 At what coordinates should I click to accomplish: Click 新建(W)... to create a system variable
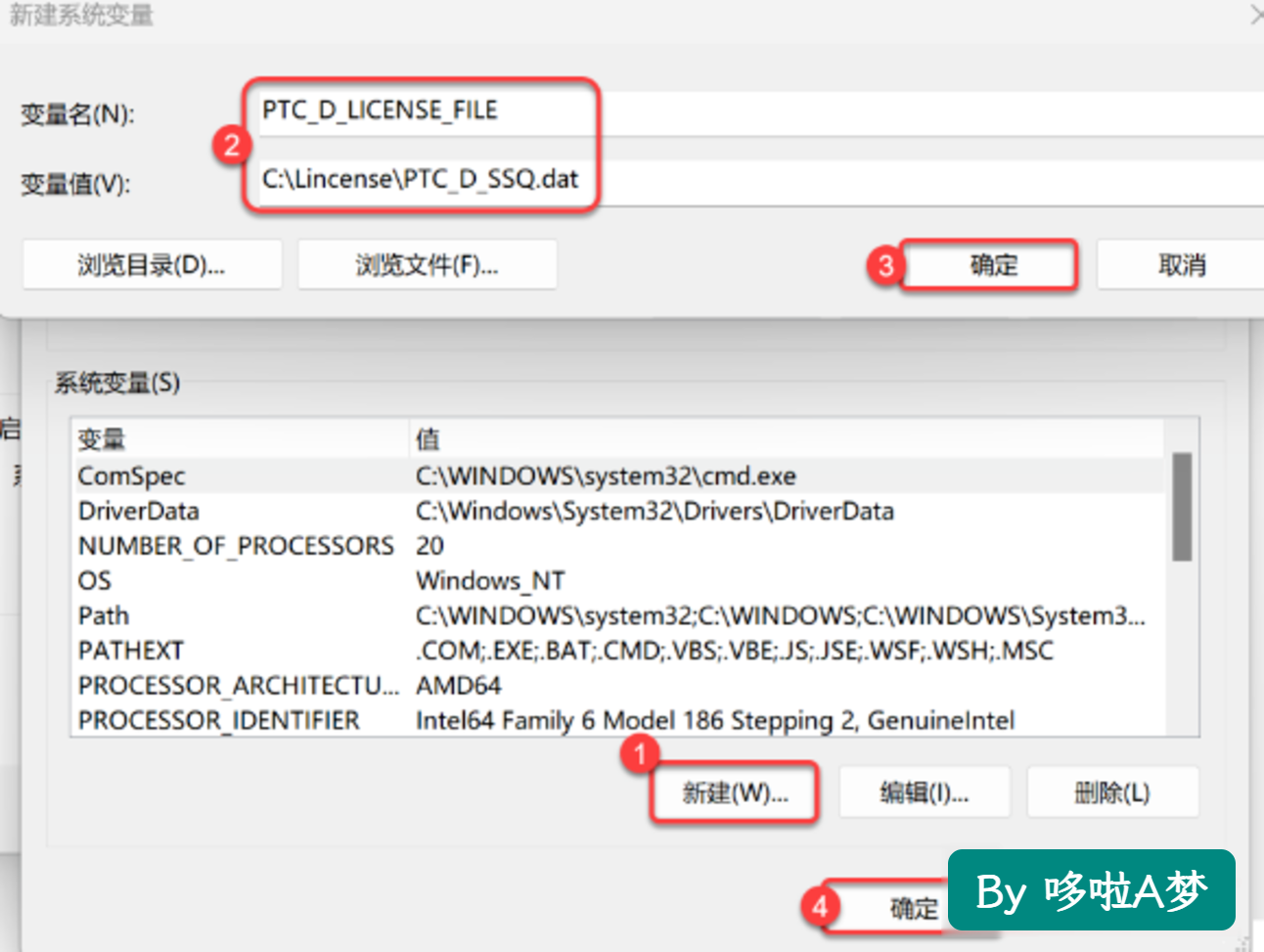[735, 793]
